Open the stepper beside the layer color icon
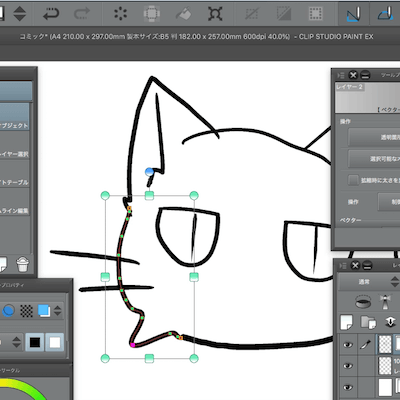This screenshot has width=400, height=400. click(57, 311)
